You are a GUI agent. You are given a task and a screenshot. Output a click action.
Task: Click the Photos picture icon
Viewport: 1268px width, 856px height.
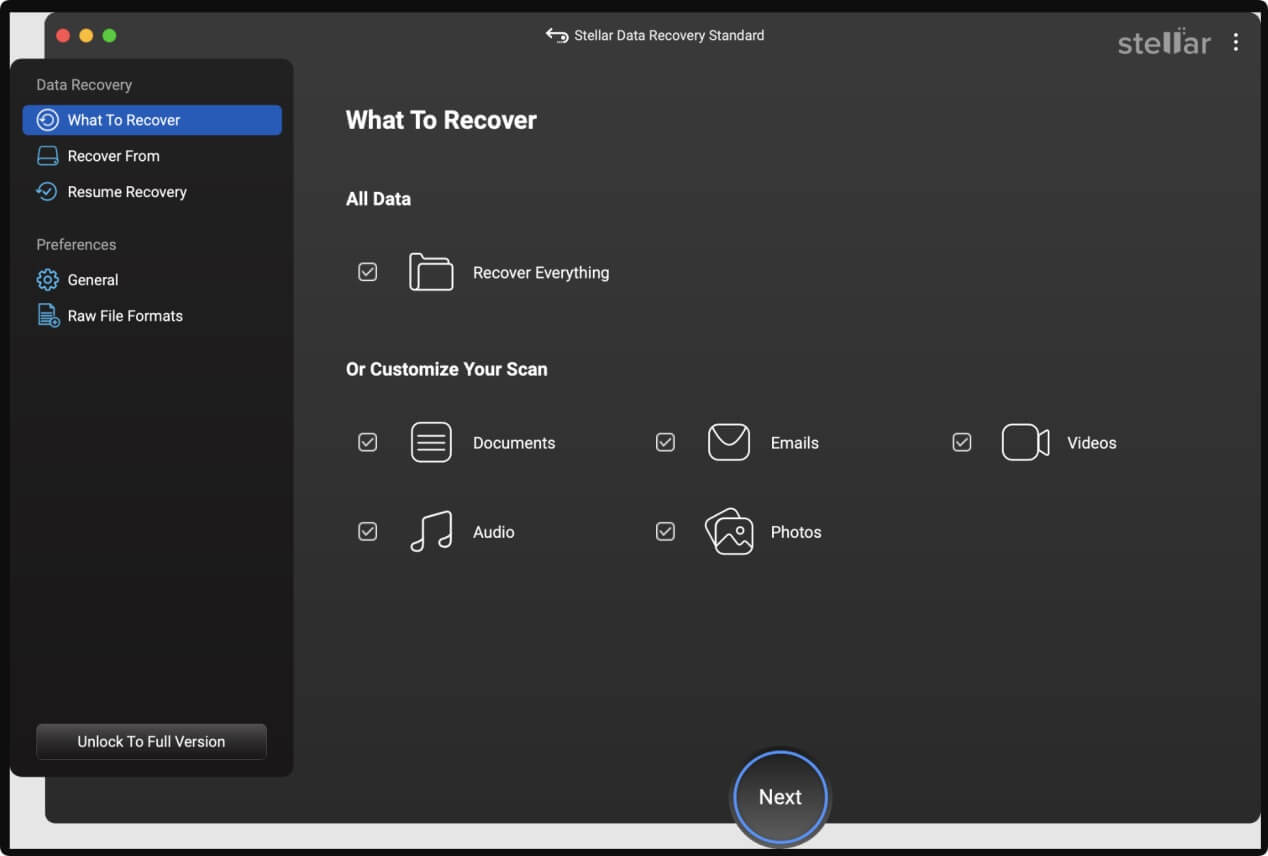point(729,532)
